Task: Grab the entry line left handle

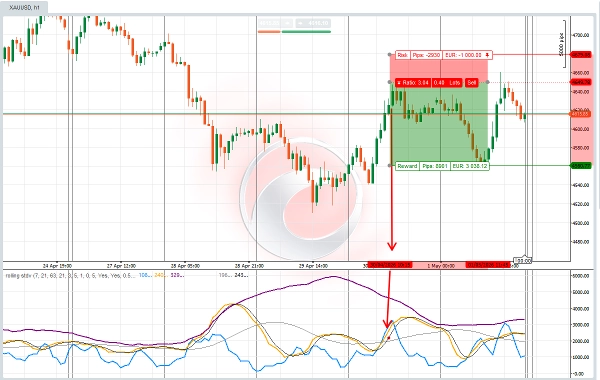Action: (x=390, y=82)
